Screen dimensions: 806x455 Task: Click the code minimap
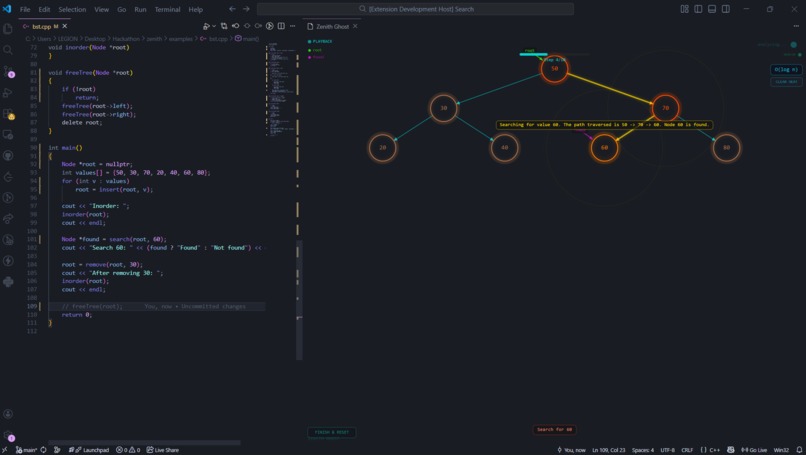click(281, 90)
